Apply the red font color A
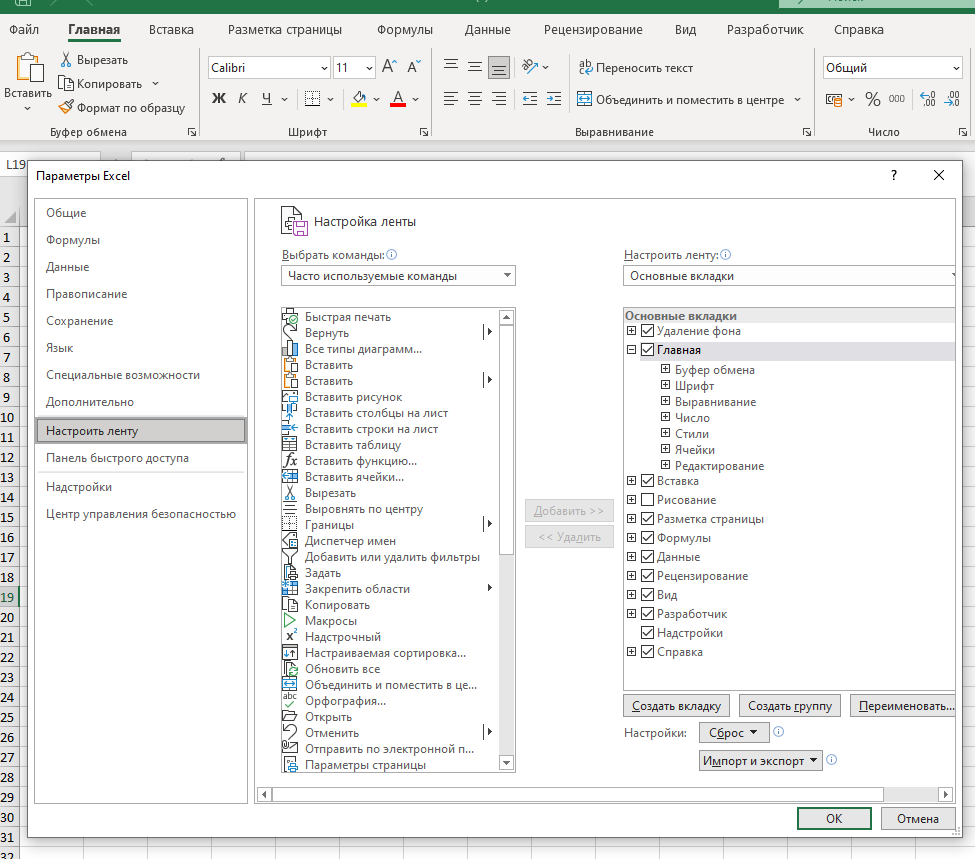 (x=398, y=98)
